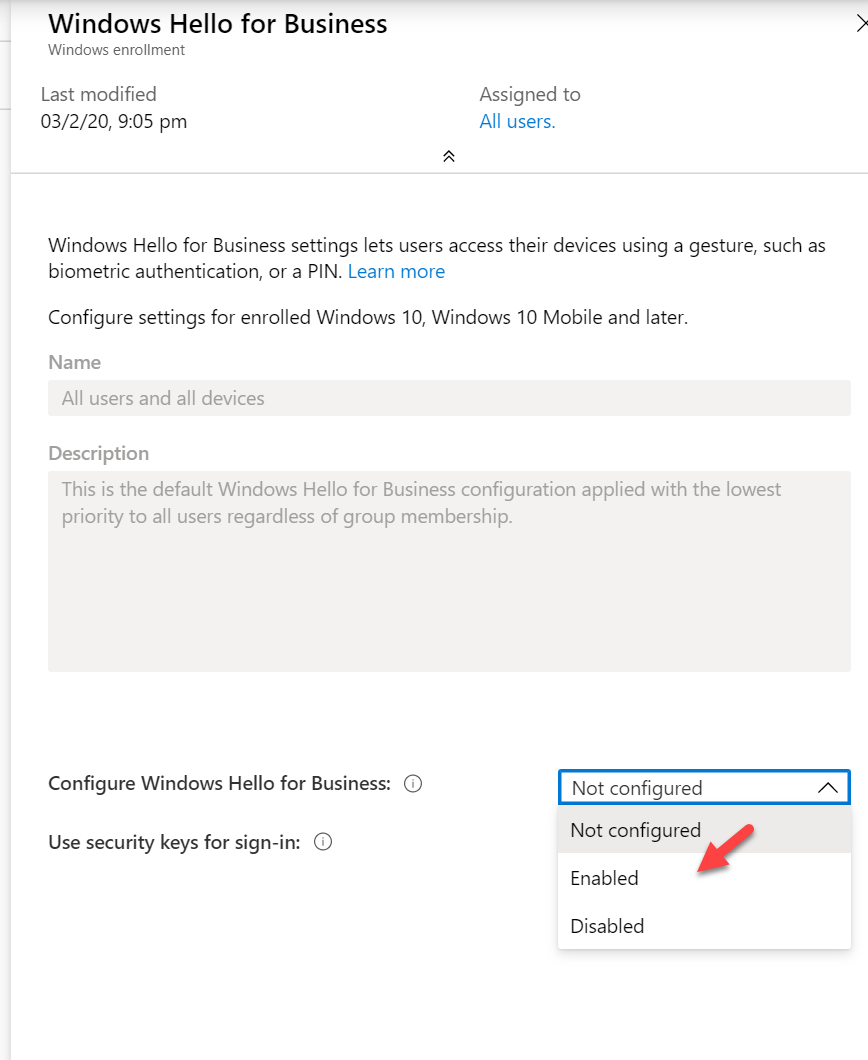Click the Last modified date value
Viewport: 868px width, 1060px height.
pos(114,122)
